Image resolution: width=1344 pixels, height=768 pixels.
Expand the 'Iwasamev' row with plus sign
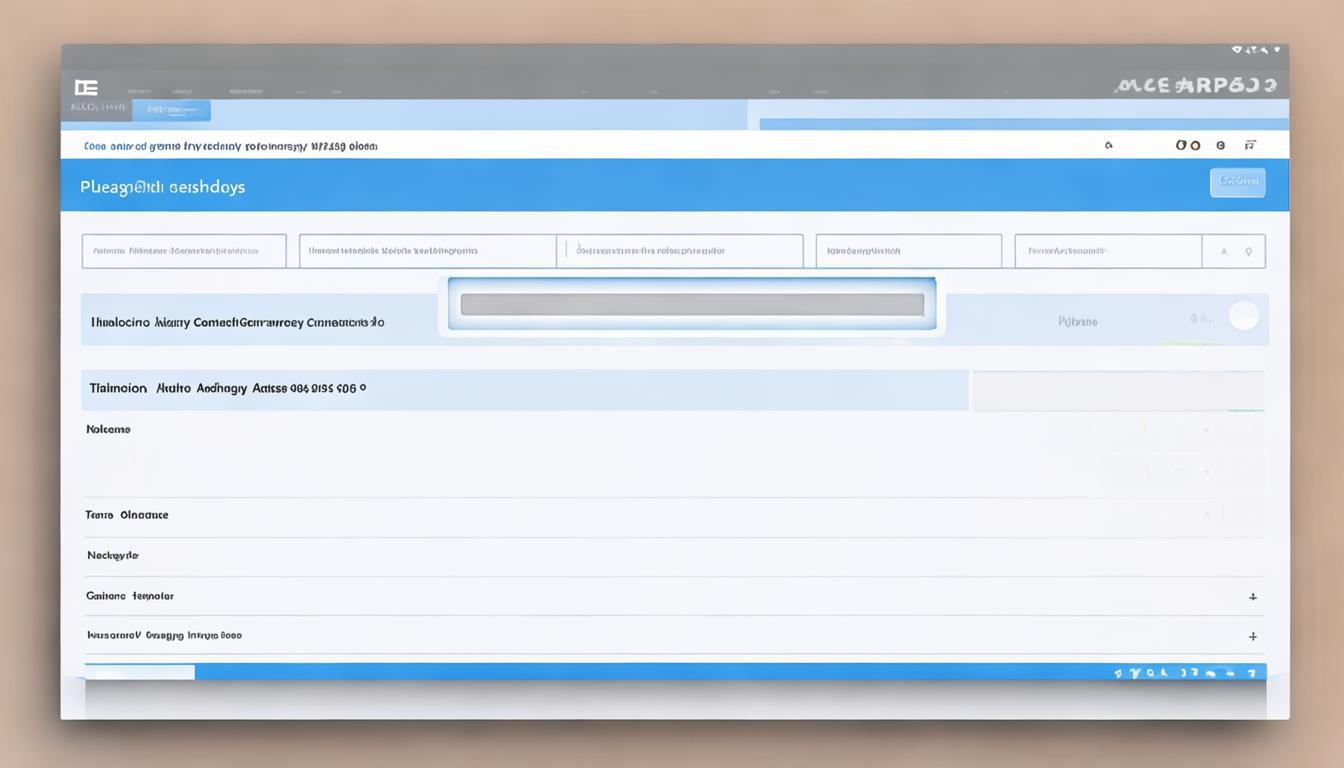pos(1252,636)
